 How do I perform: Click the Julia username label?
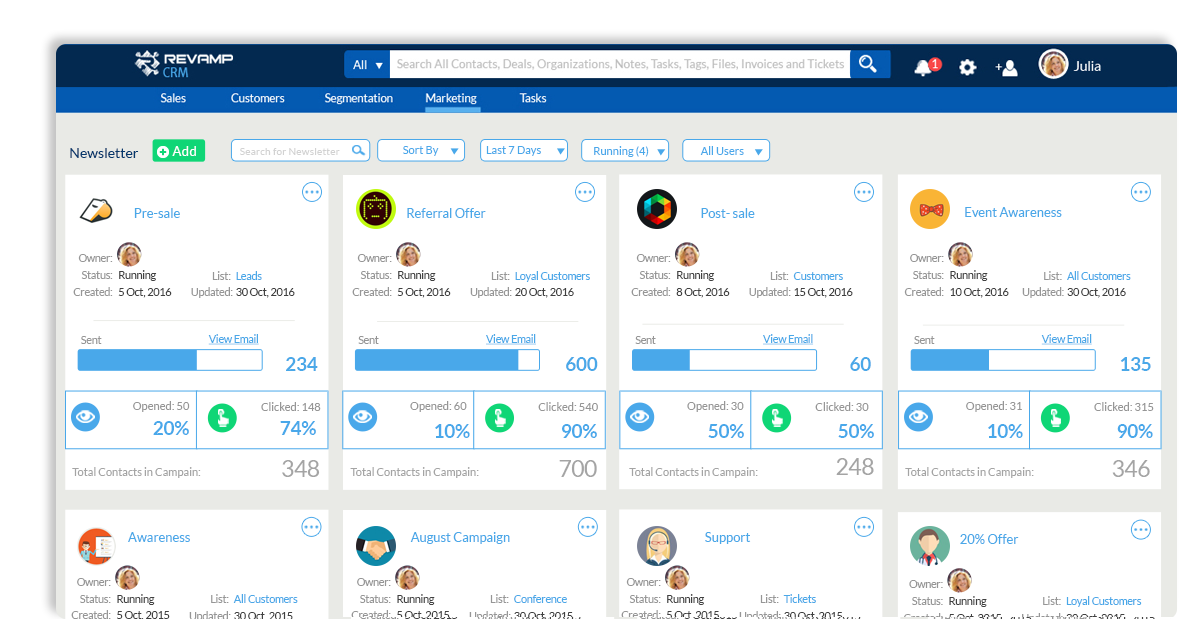tap(1087, 66)
